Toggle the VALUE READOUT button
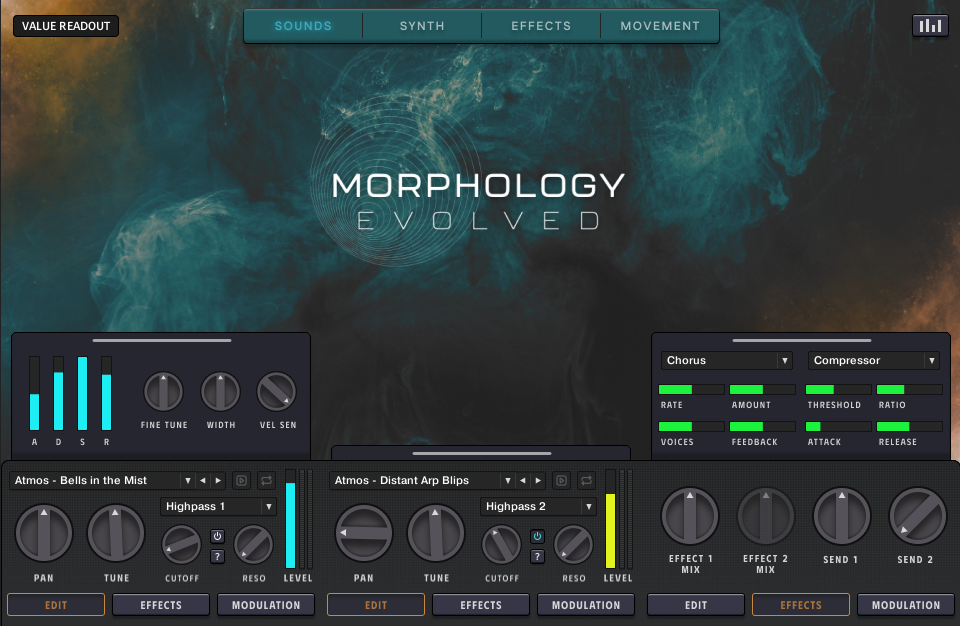Screen dimensions: 960x626 pos(66,26)
